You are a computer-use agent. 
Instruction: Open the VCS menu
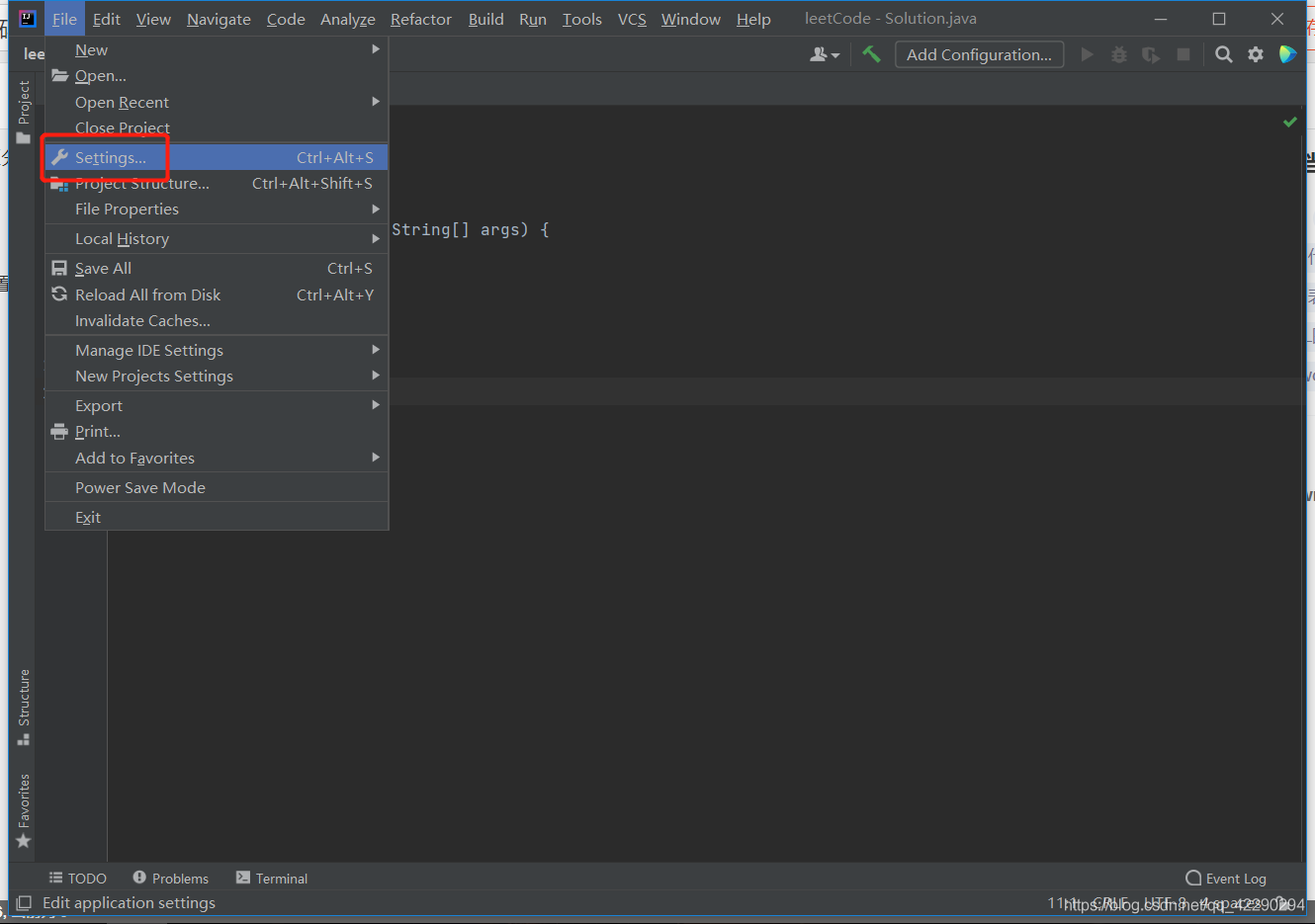[632, 19]
